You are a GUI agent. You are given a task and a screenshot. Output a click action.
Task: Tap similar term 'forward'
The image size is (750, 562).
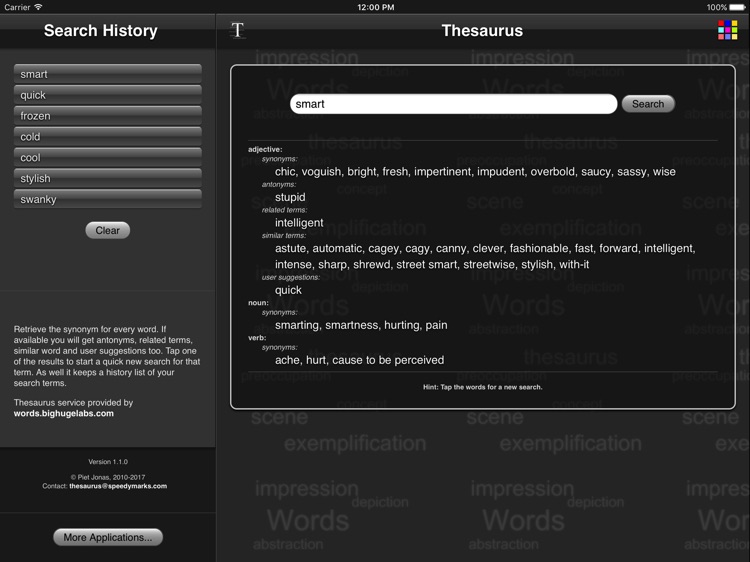tap(618, 248)
